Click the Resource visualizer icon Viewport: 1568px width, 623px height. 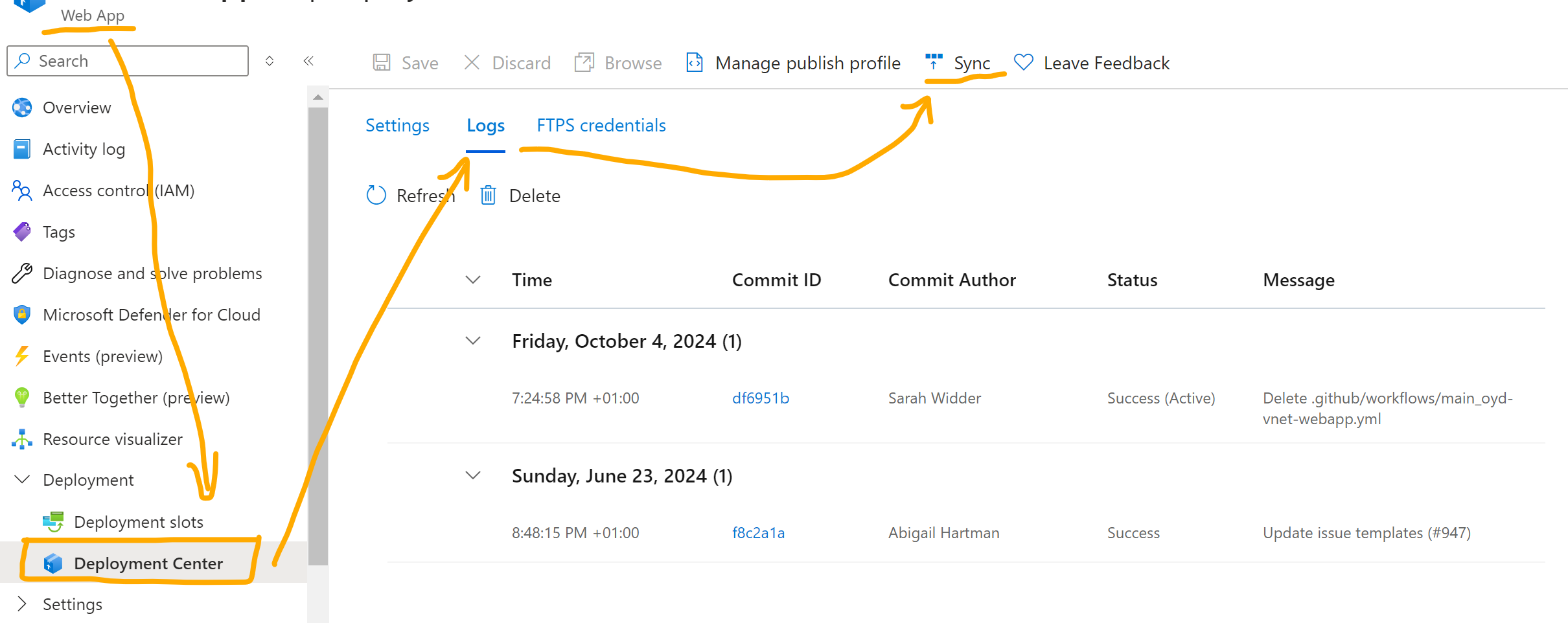(22, 439)
